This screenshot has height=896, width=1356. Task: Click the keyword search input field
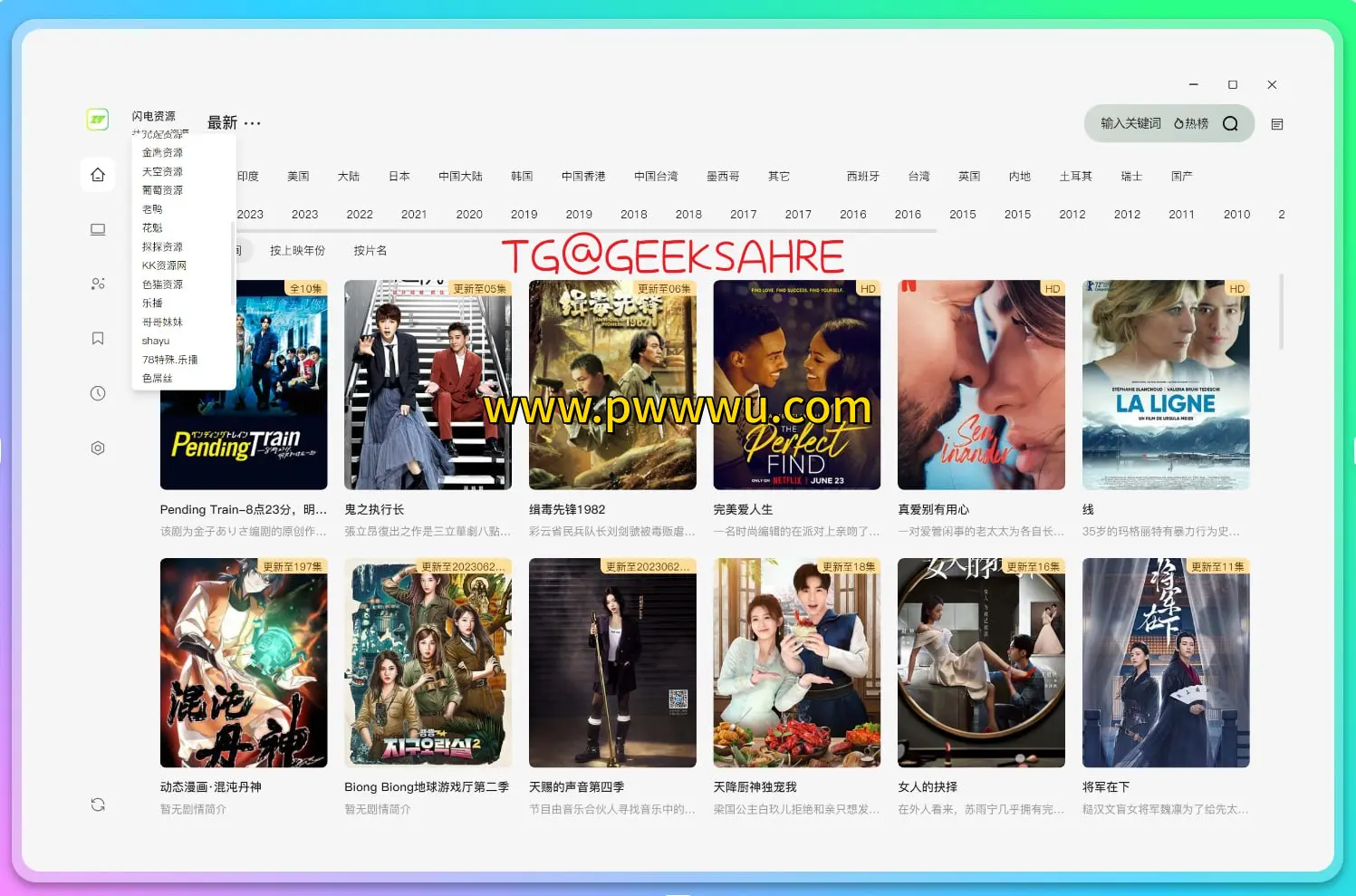click(x=1128, y=123)
